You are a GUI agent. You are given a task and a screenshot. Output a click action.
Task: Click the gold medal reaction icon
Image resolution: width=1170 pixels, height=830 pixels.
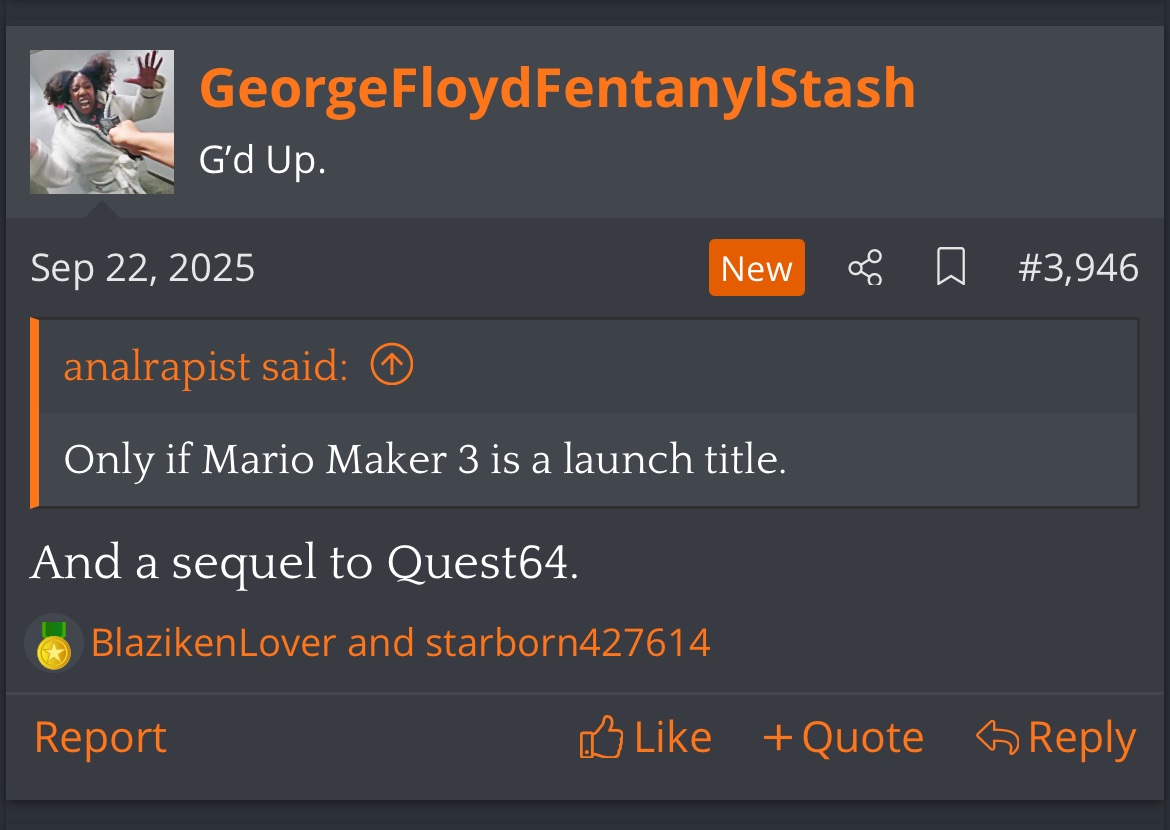pos(53,643)
